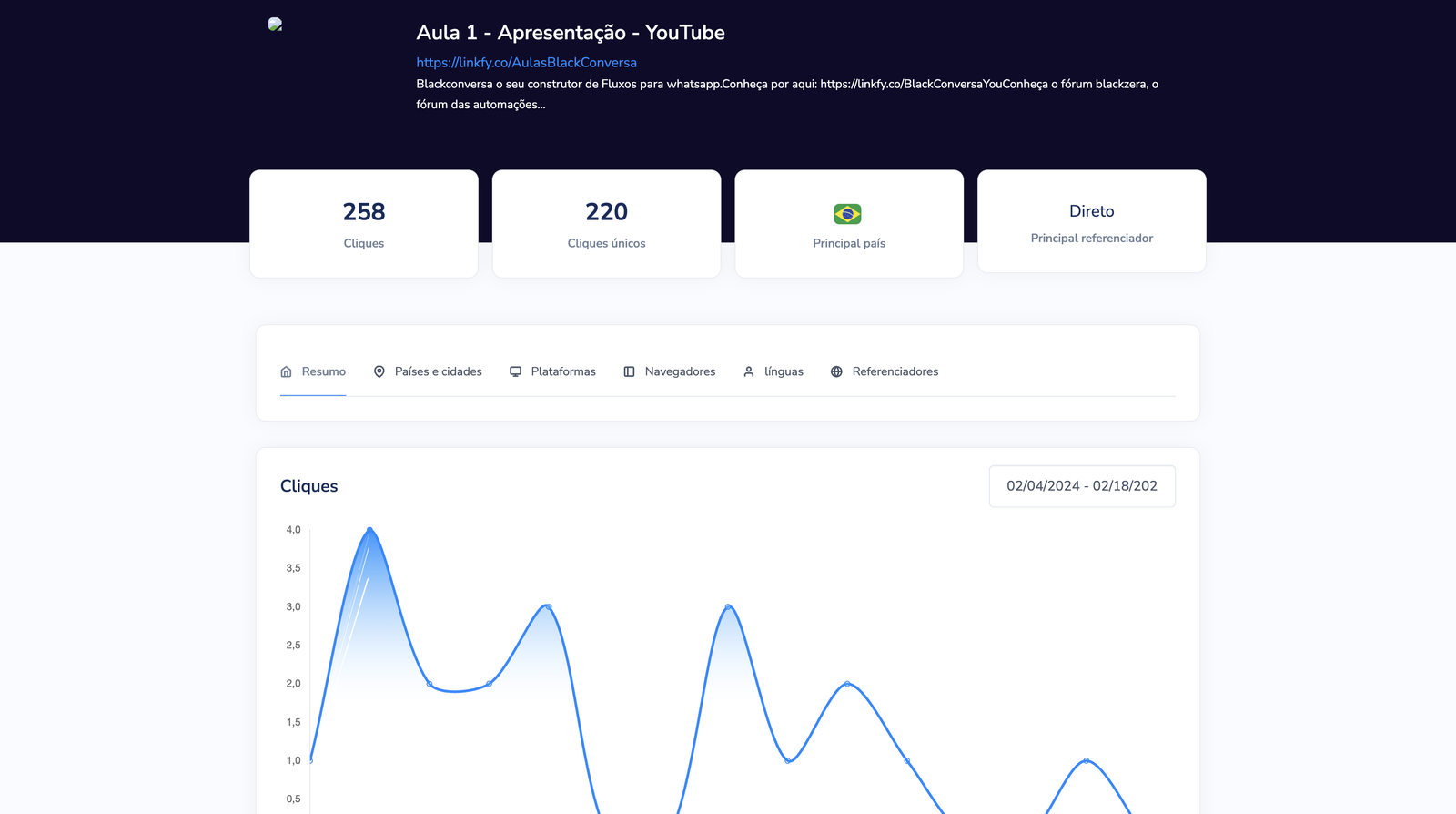Click the 1,0 y-axis label
This screenshot has width=1456, height=814.
(x=293, y=760)
